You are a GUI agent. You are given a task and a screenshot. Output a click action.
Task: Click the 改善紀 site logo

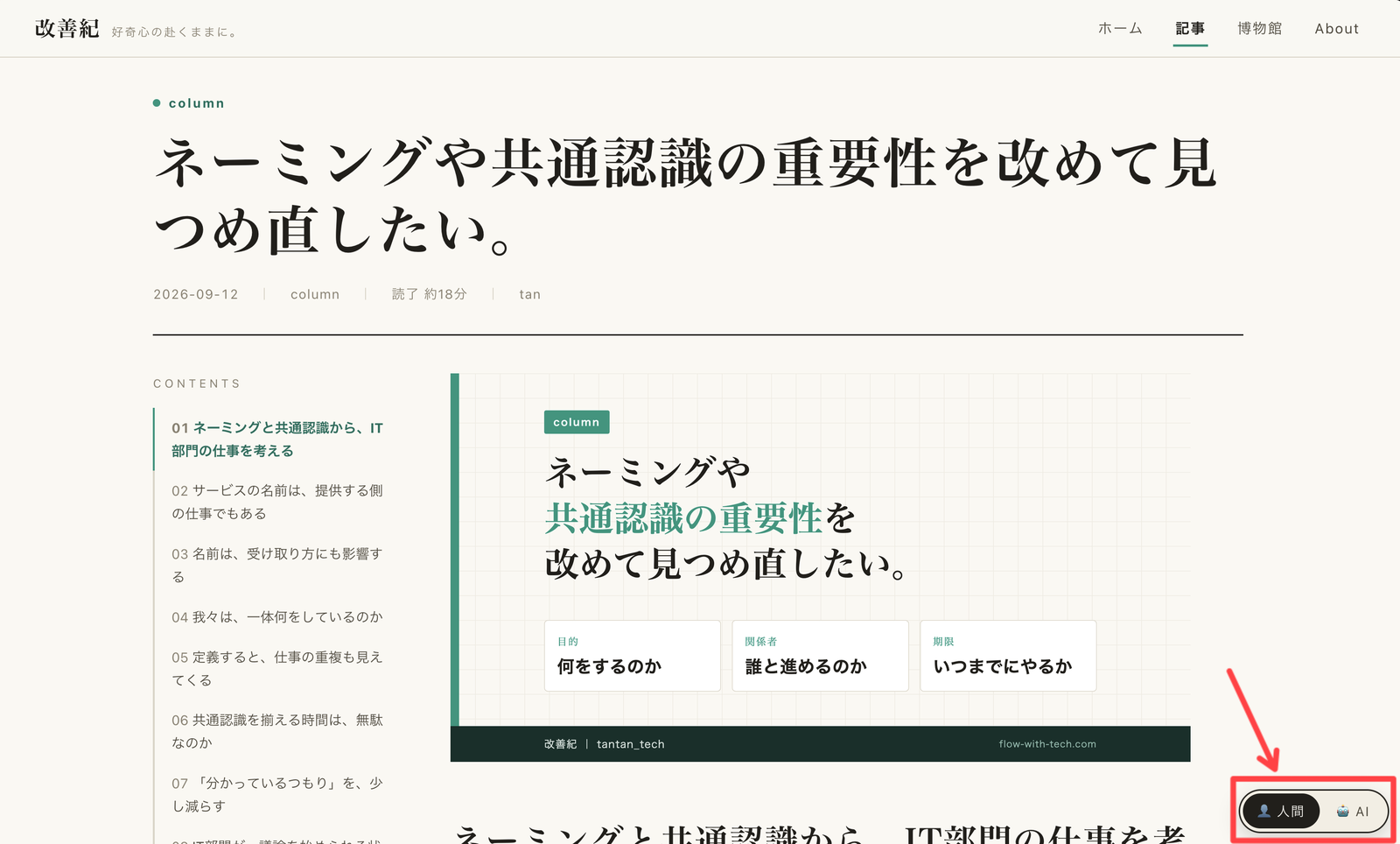coord(67,29)
